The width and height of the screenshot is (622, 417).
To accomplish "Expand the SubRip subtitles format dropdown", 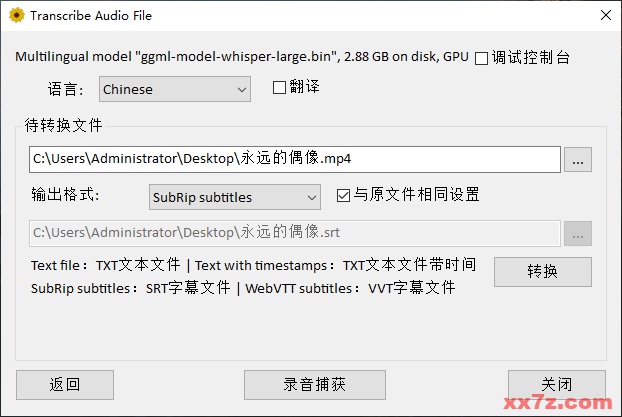I will point(234,197).
